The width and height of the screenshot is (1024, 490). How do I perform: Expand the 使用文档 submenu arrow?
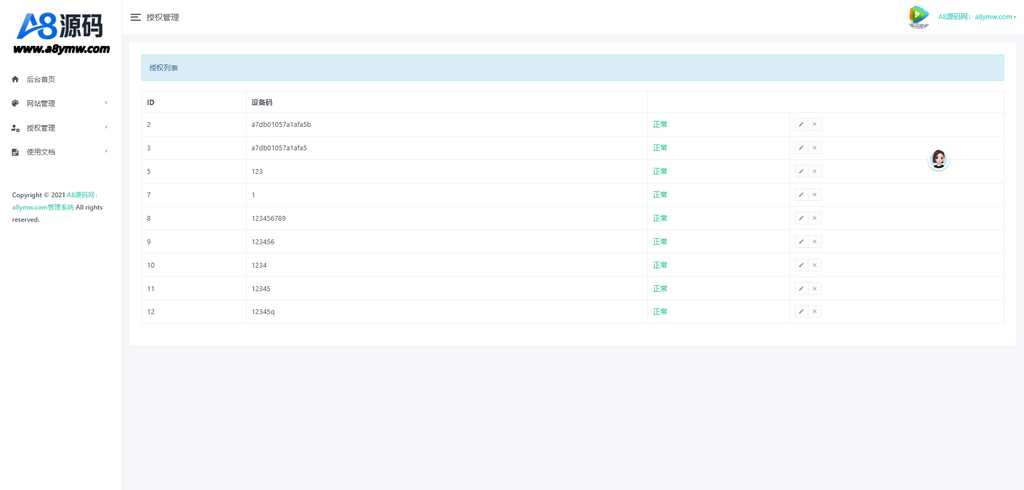(106, 152)
